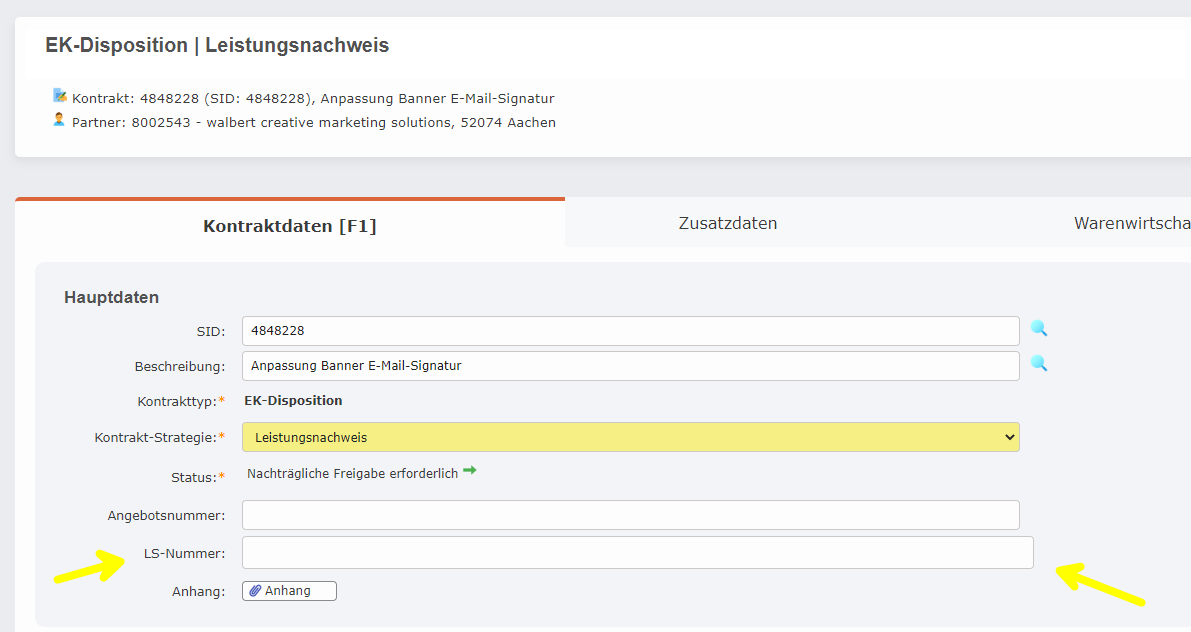Select the Warenwirtschaft tab
The width and height of the screenshot is (1191, 632).
pos(1131,223)
